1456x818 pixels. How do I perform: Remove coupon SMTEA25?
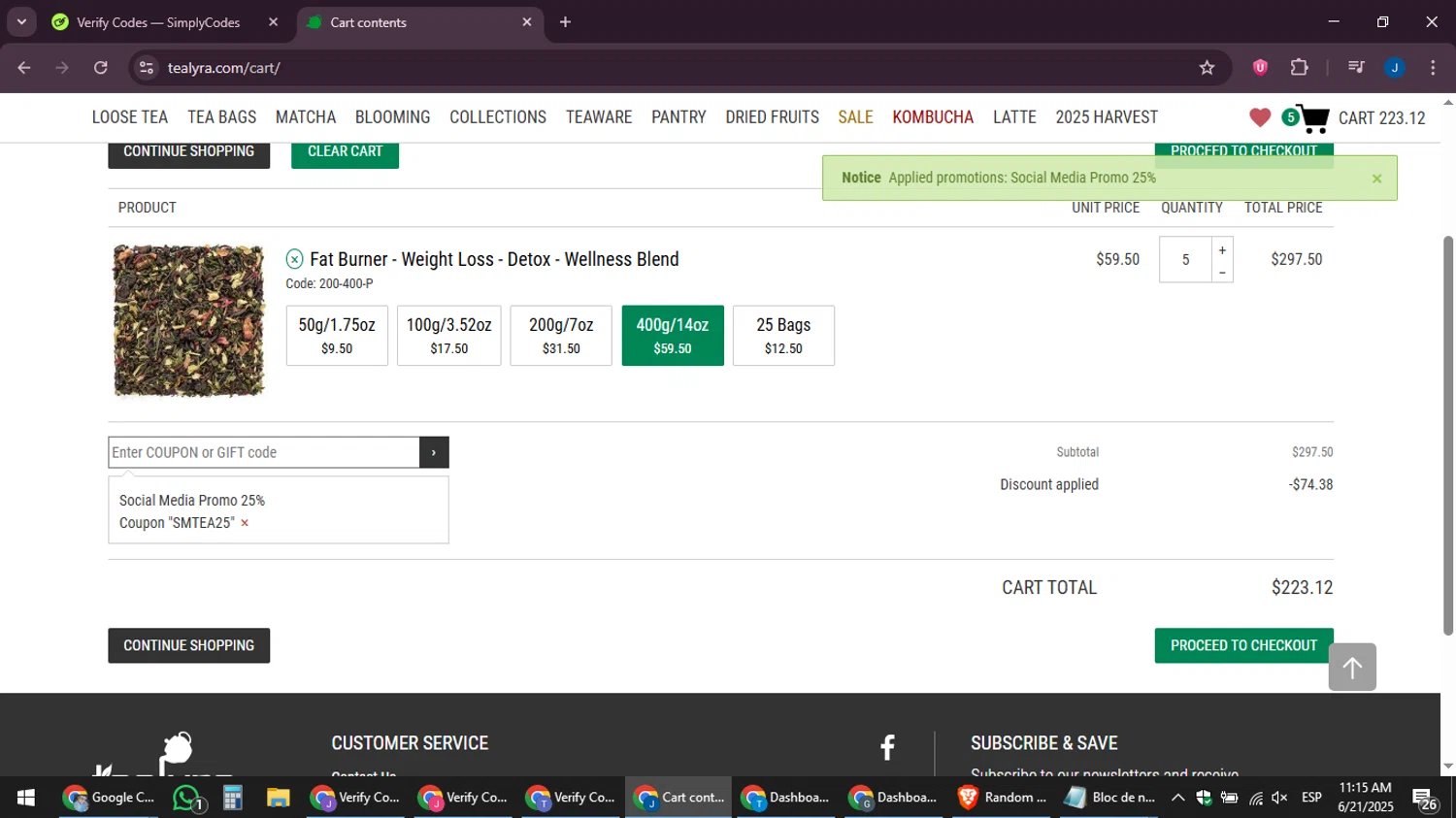click(x=245, y=523)
